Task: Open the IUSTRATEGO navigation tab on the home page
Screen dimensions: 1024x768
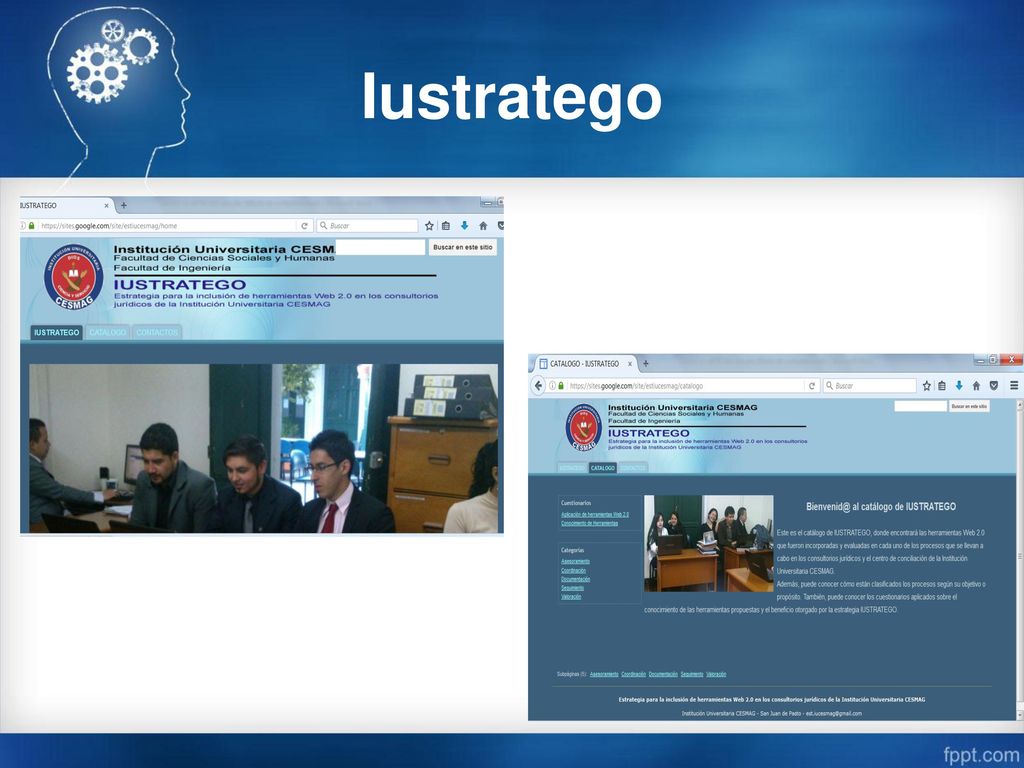Action: 56,332
